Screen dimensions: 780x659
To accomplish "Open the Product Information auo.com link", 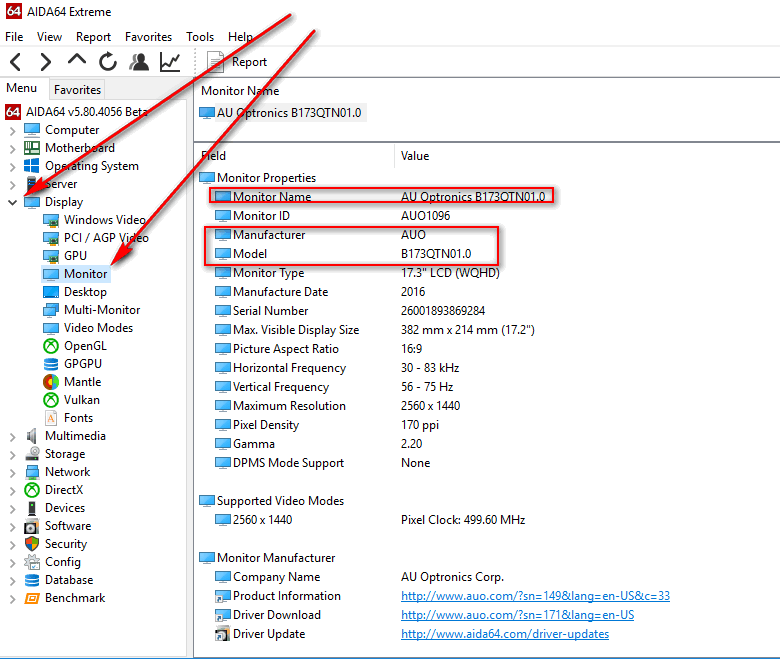I will point(535,596).
